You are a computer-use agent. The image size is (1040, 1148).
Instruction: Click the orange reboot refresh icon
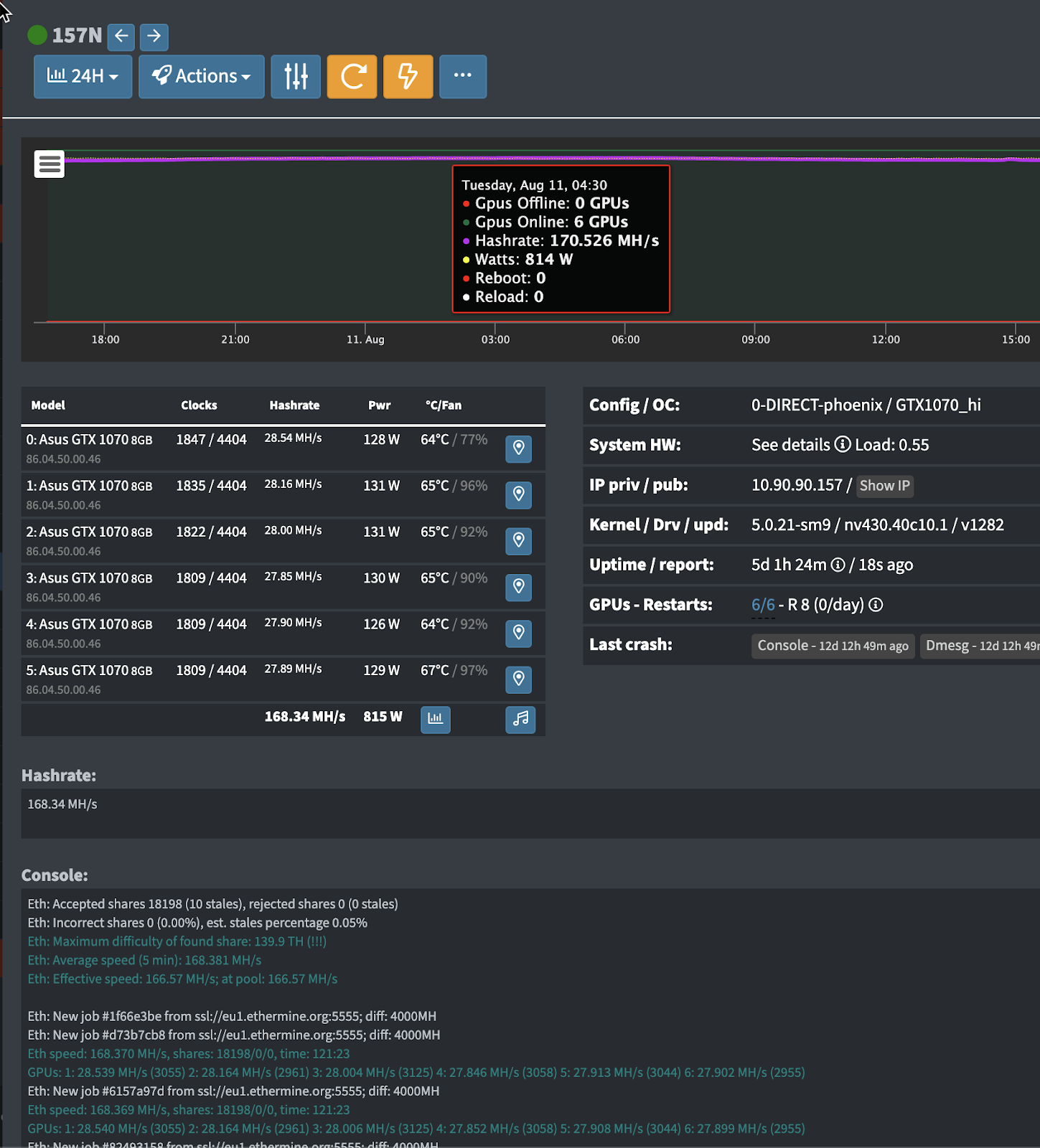coord(352,76)
